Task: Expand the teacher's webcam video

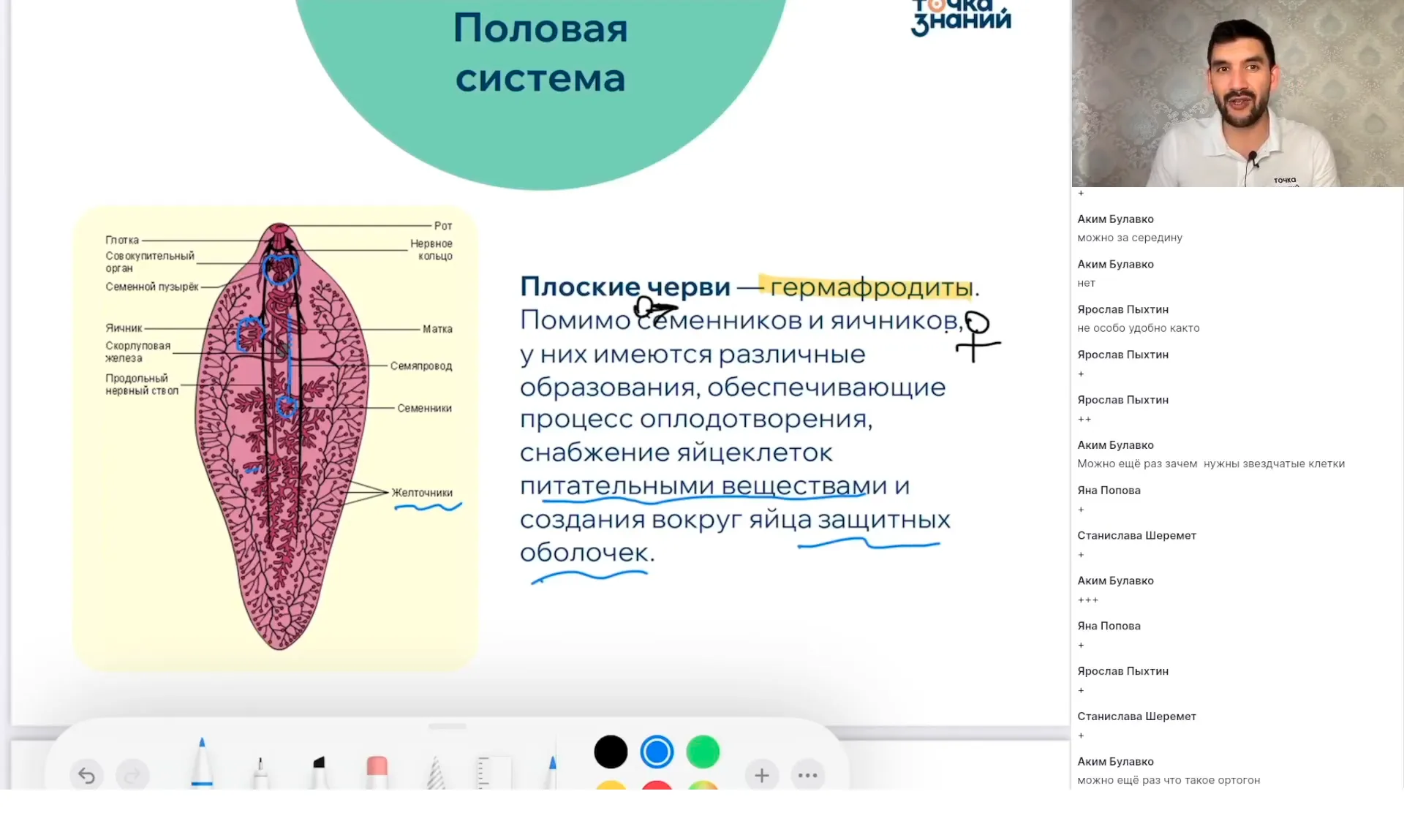Action: click(x=1237, y=94)
